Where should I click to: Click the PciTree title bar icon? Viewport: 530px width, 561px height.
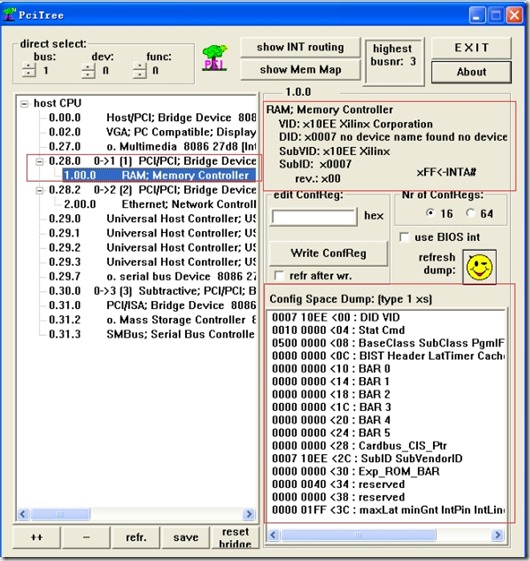[x=9, y=14]
